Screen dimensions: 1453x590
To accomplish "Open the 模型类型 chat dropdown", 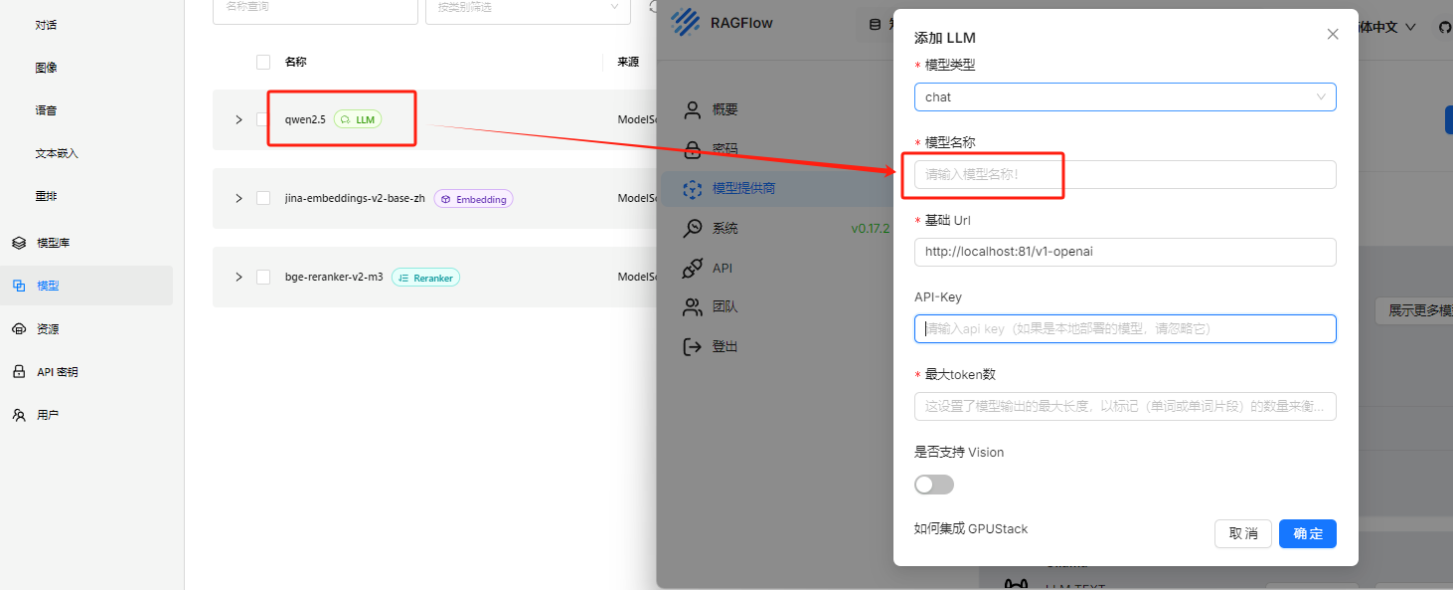I will click(x=1125, y=97).
